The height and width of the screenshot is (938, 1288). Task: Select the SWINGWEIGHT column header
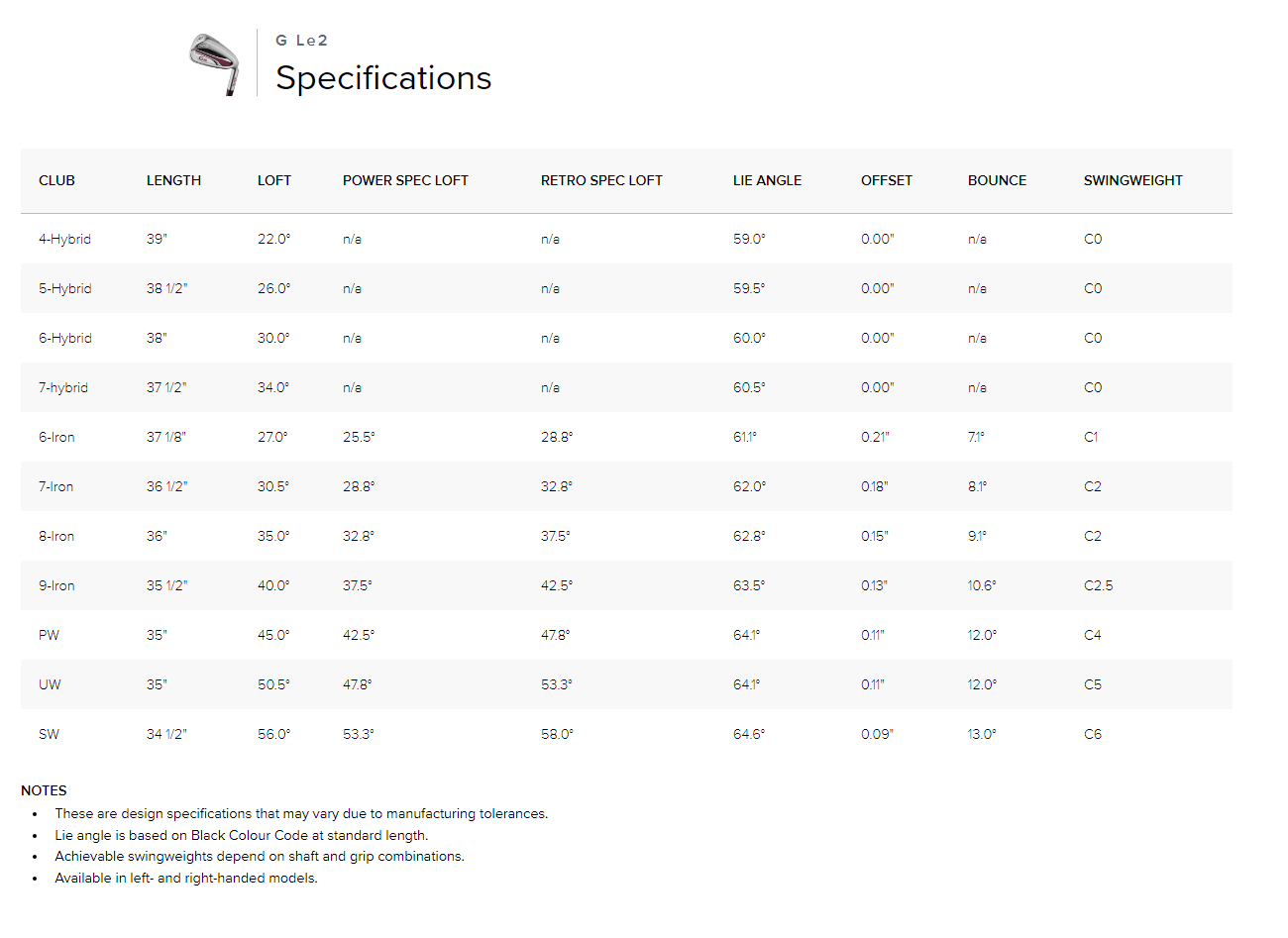1132,180
